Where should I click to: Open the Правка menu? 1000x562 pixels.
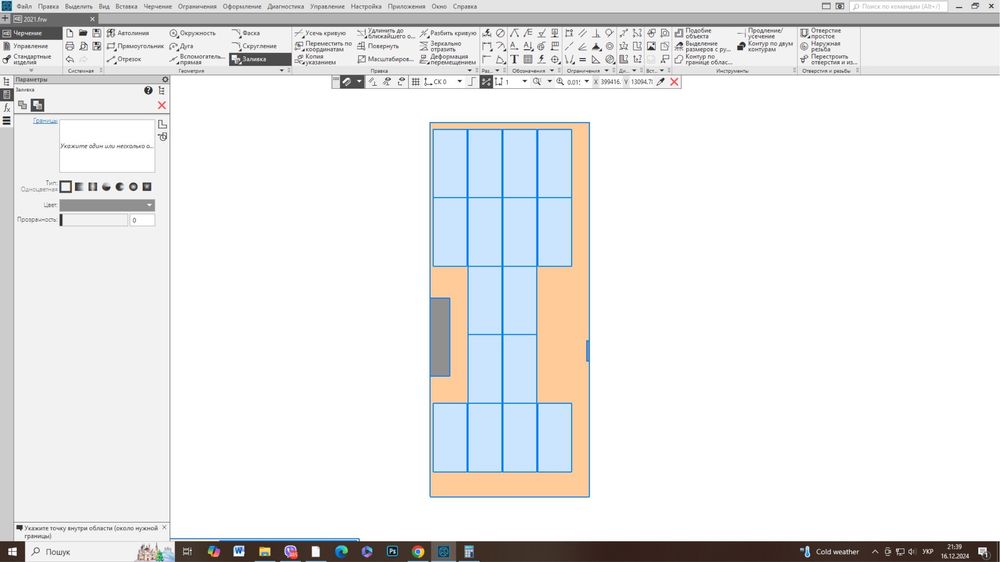[48, 6]
